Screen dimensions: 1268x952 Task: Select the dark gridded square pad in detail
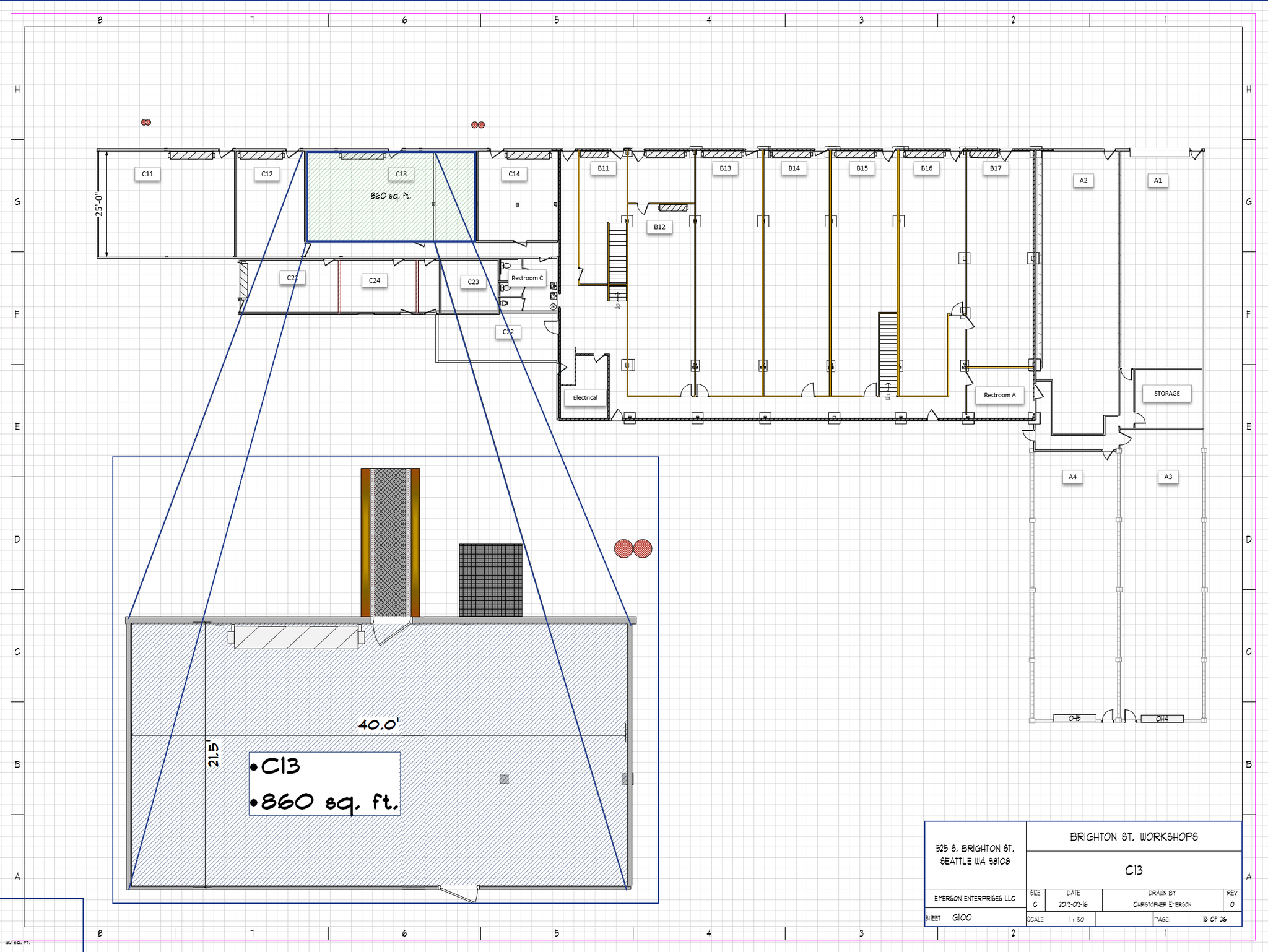[490, 580]
